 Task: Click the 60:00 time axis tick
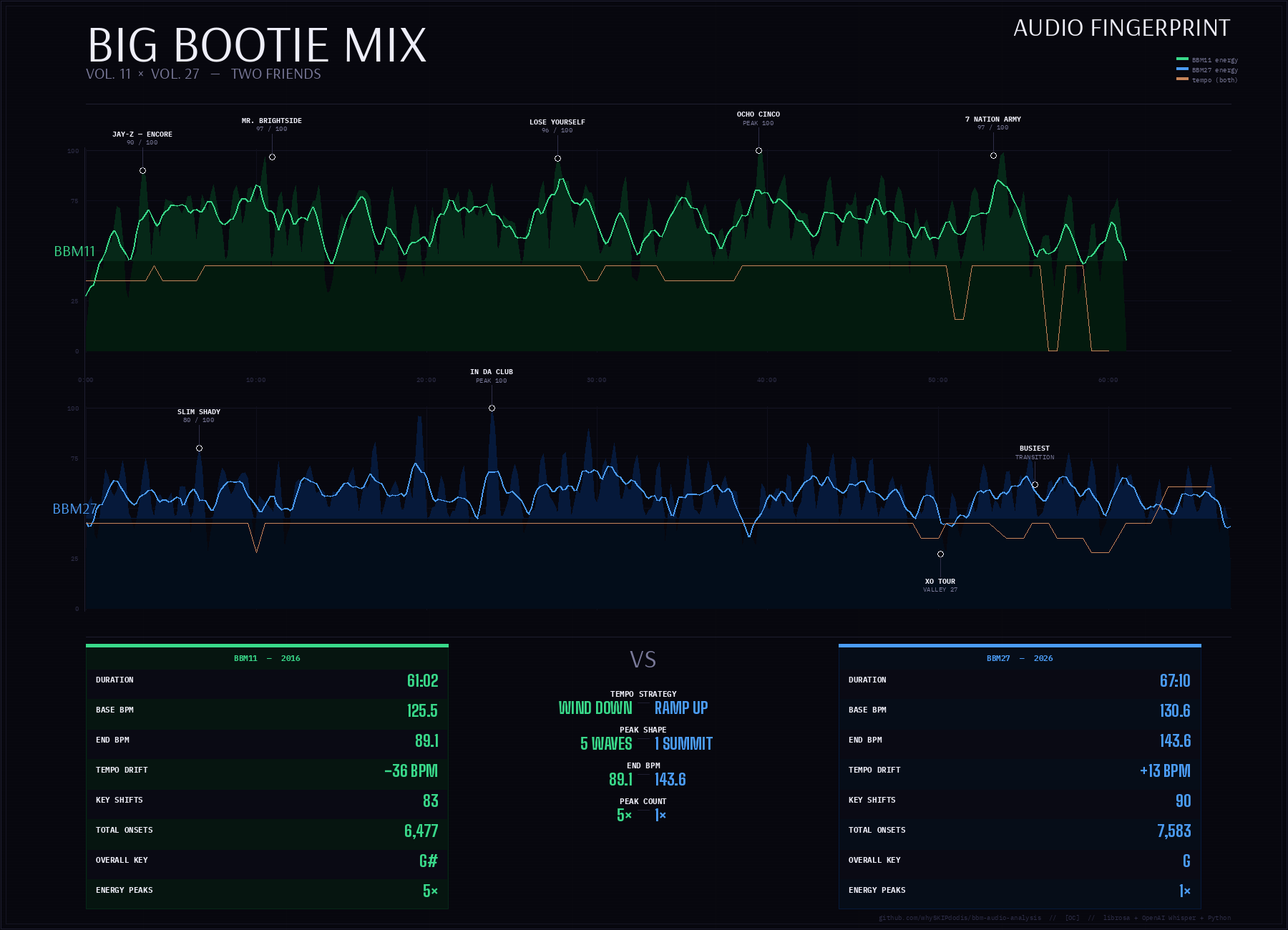[x=1108, y=380]
